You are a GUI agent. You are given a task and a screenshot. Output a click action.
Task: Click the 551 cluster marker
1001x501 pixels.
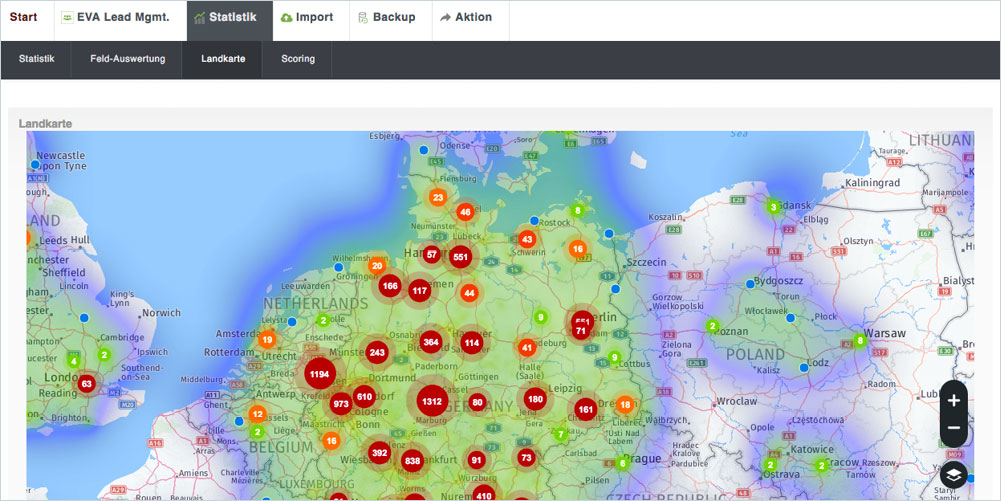tap(460, 257)
